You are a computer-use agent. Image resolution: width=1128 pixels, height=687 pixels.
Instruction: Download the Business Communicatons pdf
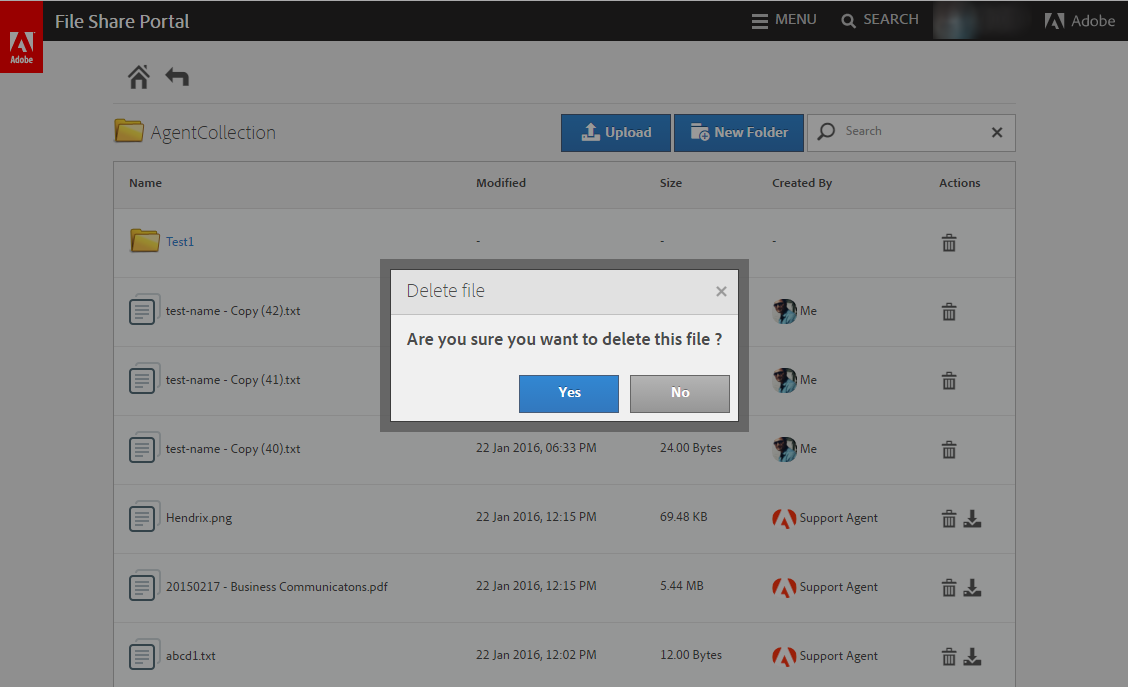click(x=972, y=587)
